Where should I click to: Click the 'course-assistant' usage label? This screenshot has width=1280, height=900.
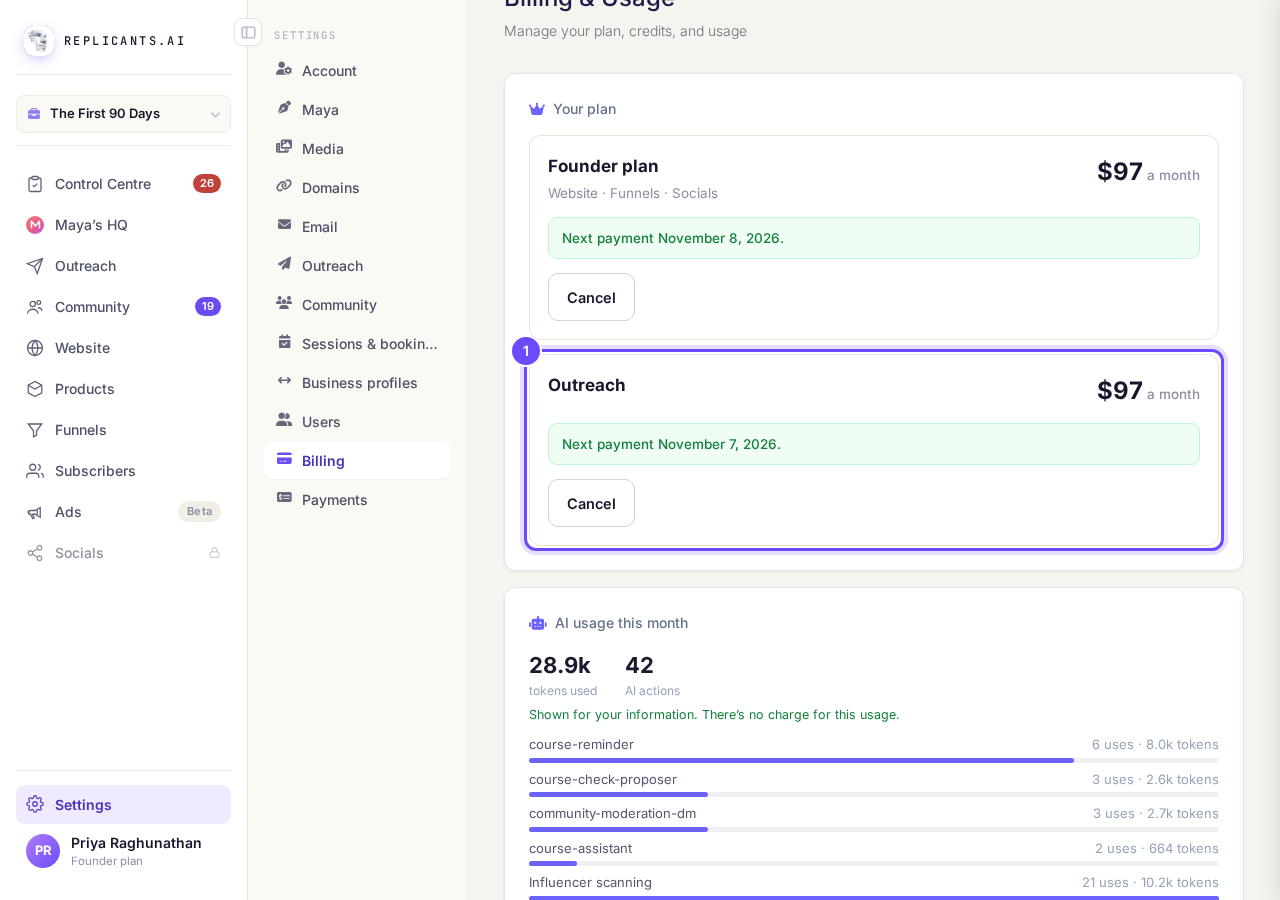[x=580, y=848]
